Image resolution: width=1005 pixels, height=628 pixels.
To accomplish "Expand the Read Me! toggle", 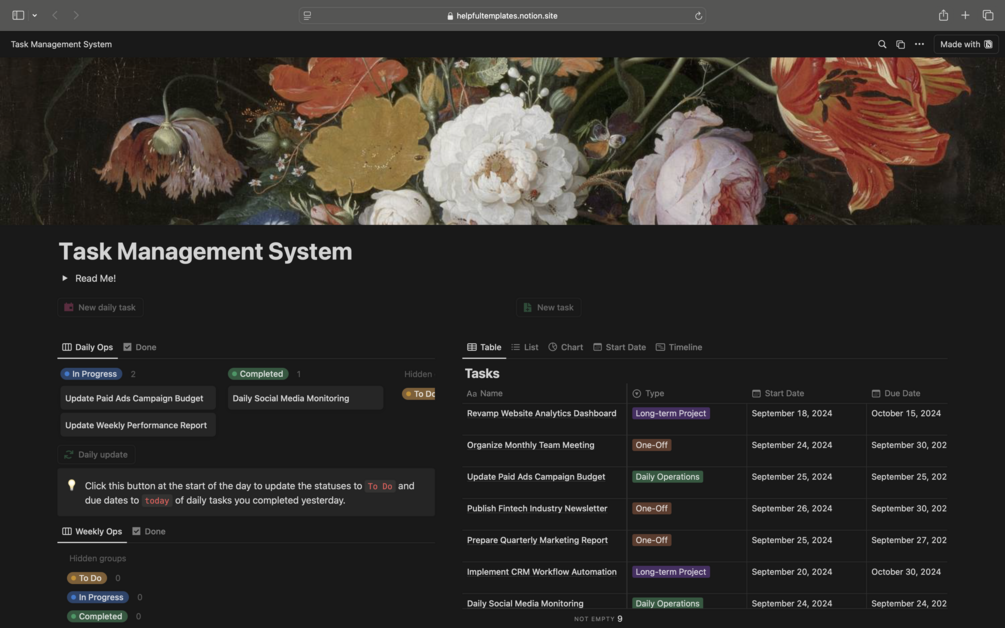I will click(65, 278).
